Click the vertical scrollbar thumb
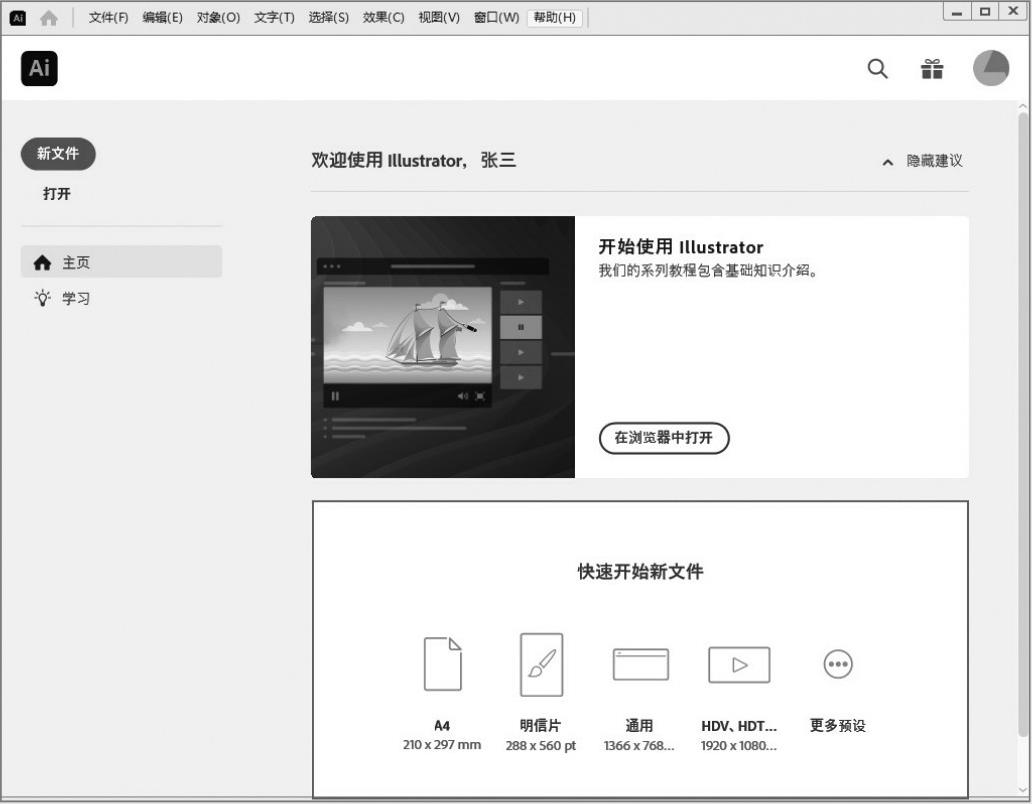The width and height of the screenshot is (1032, 804). point(1022,424)
